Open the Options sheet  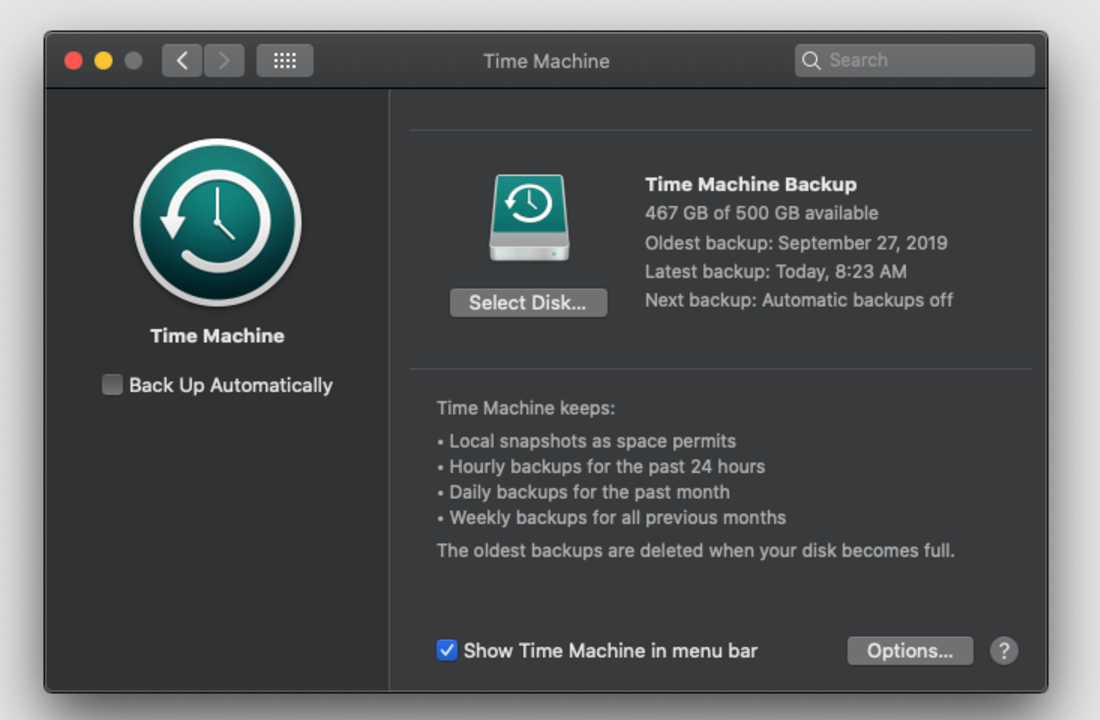pos(909,650)
